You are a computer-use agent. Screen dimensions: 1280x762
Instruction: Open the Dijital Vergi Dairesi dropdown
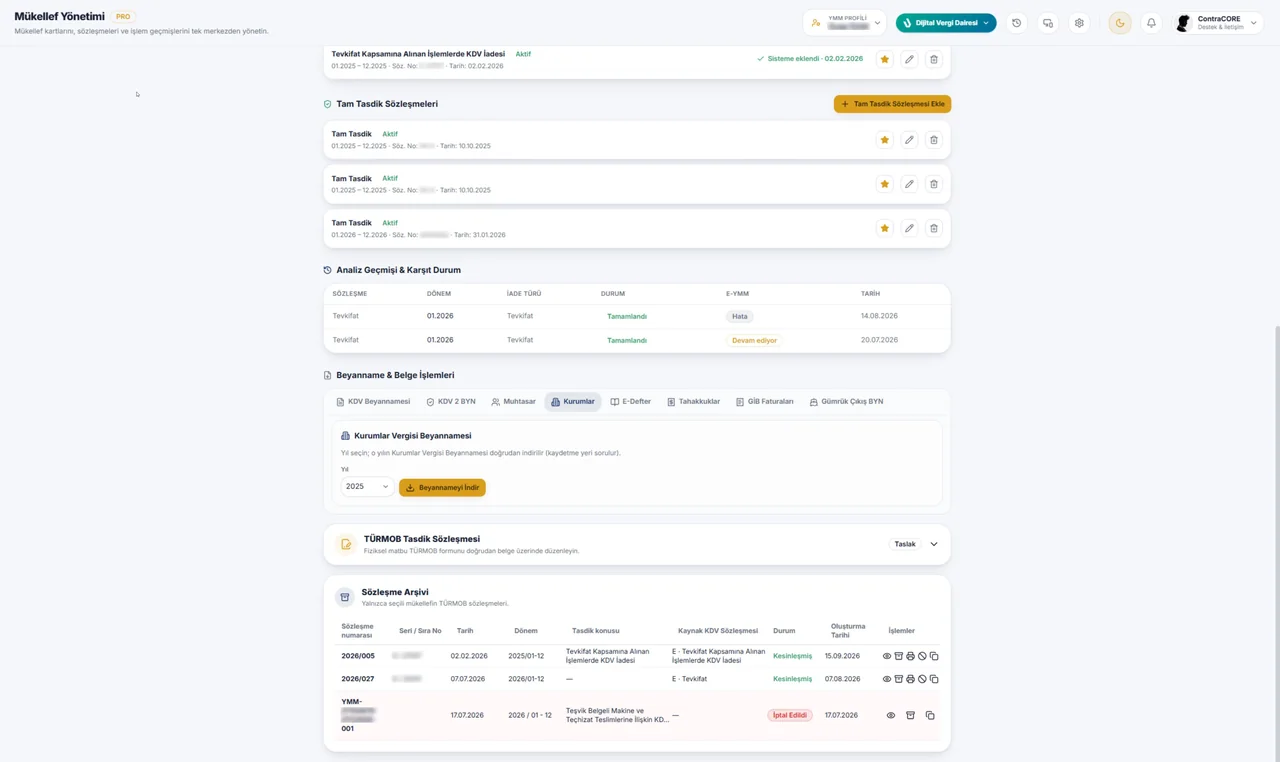click(x=946, y=23)
